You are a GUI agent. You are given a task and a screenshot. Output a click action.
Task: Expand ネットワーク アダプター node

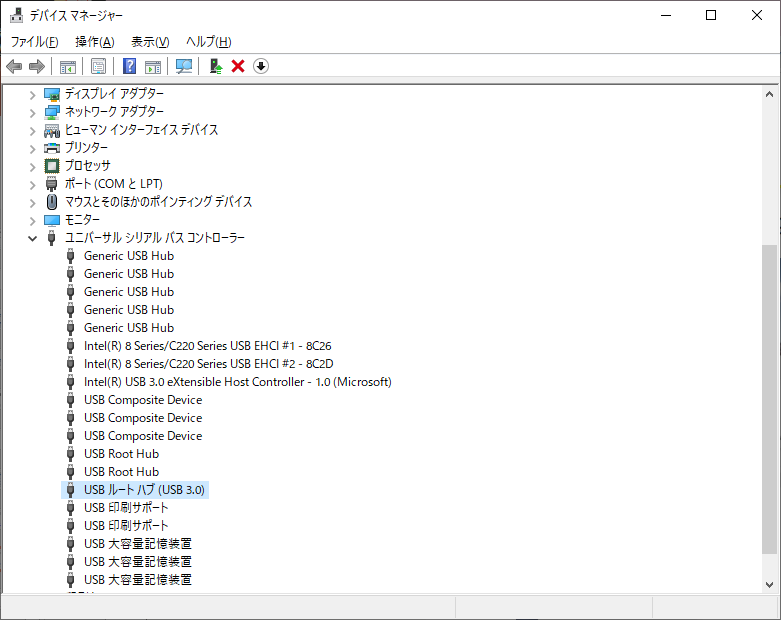pyautogui.click(x=32, y=112)
